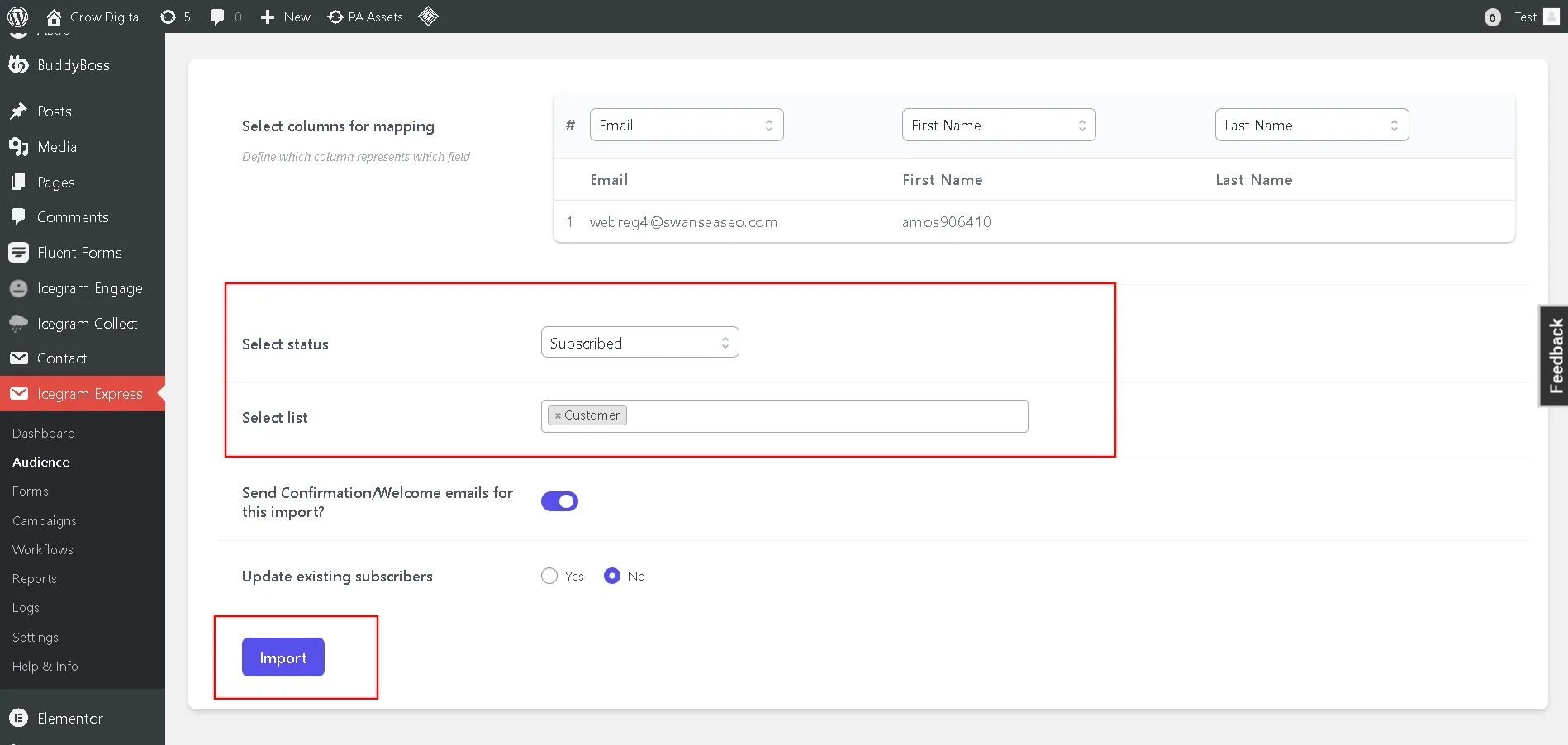The height and width of the screenshot is (745, 1568).
Task: Open the Icegram Engage menu label
Action: coord(90,288)
